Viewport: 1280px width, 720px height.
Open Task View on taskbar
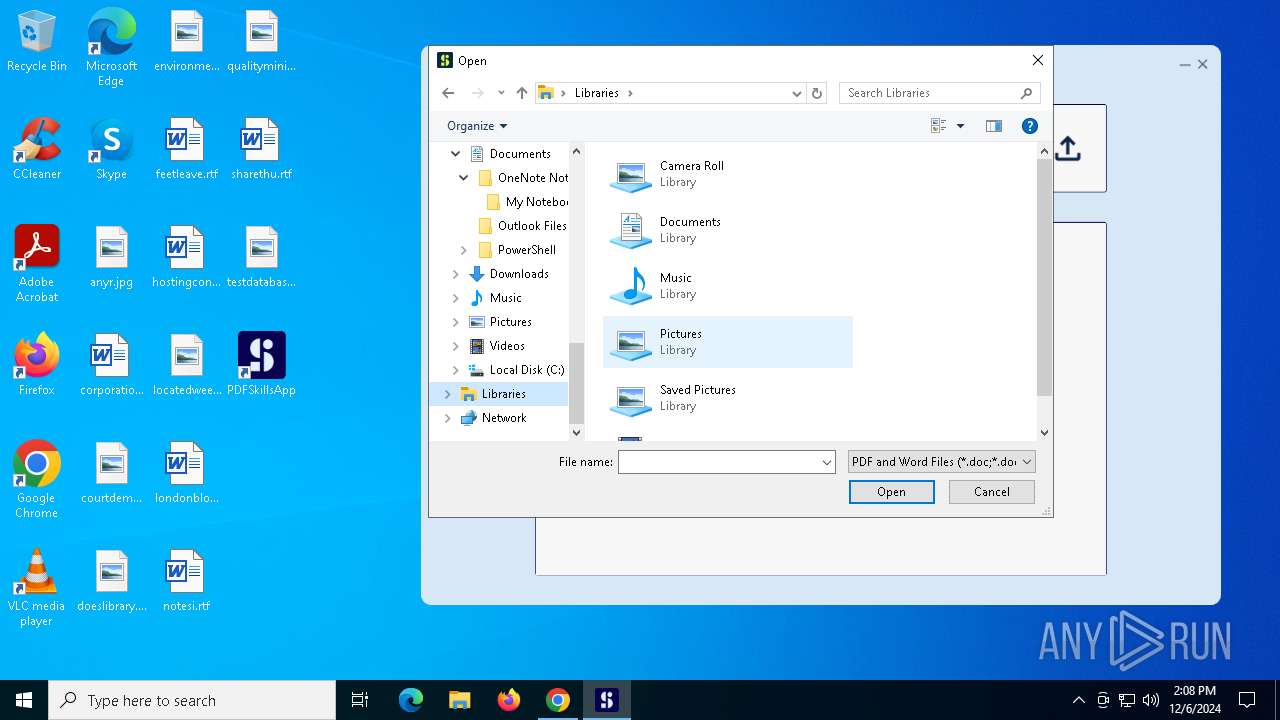[360, 700]
